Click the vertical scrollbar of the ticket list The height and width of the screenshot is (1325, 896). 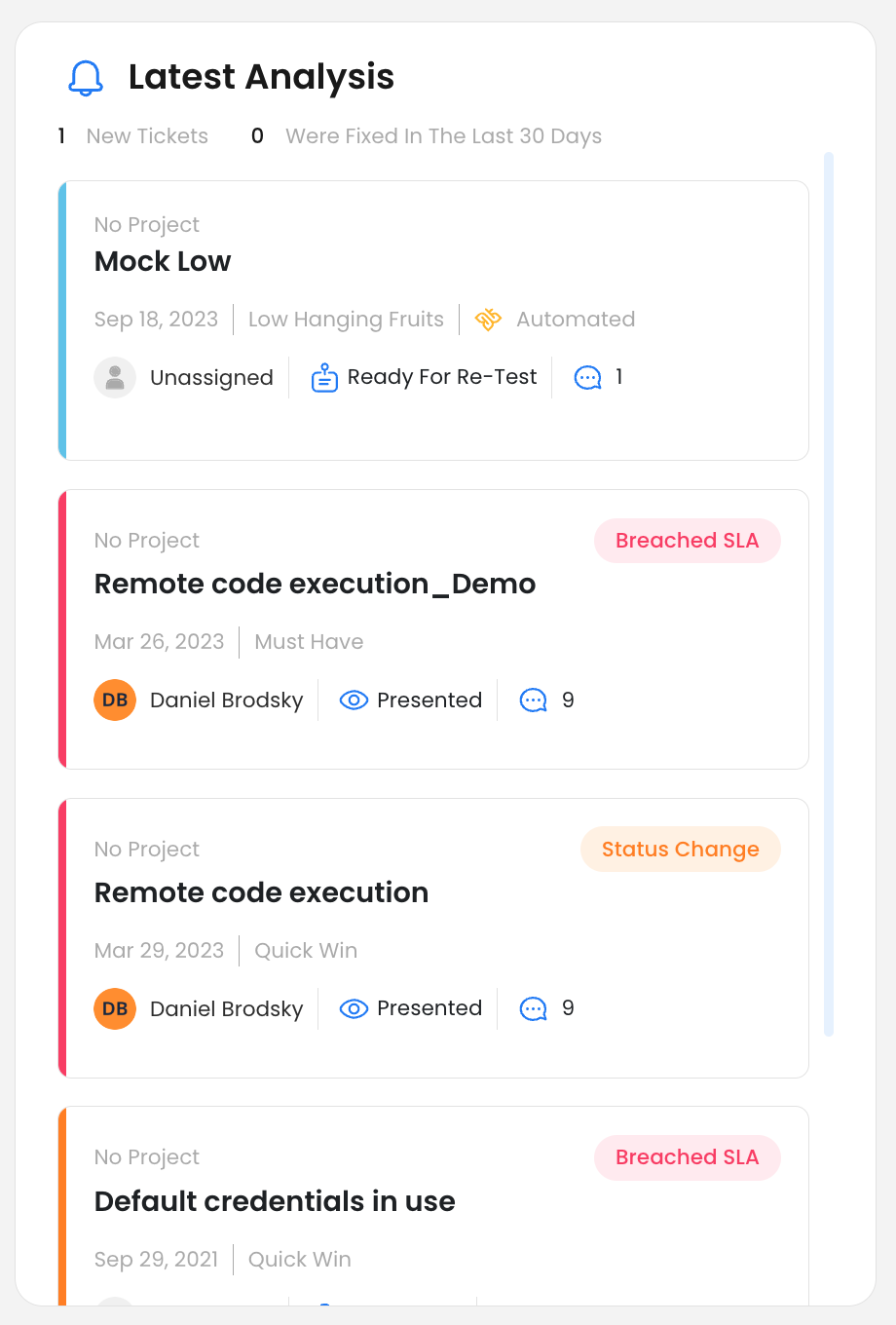coord(829,594)
